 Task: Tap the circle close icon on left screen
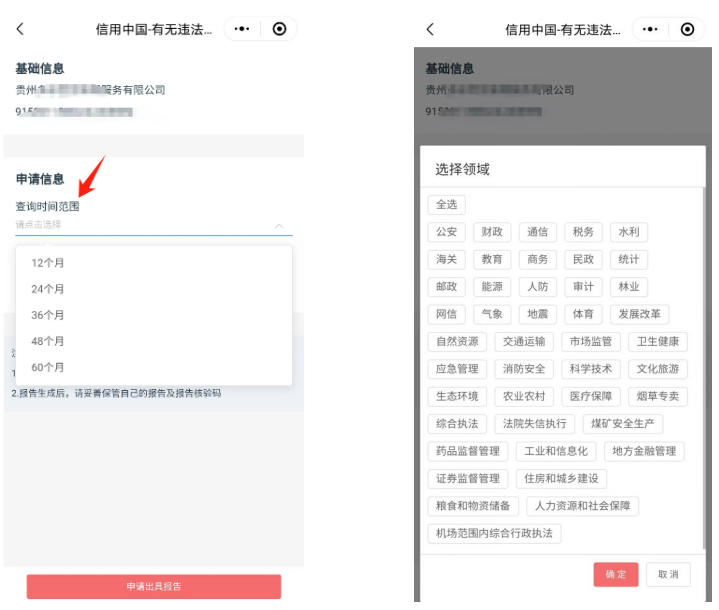[279, 30]
